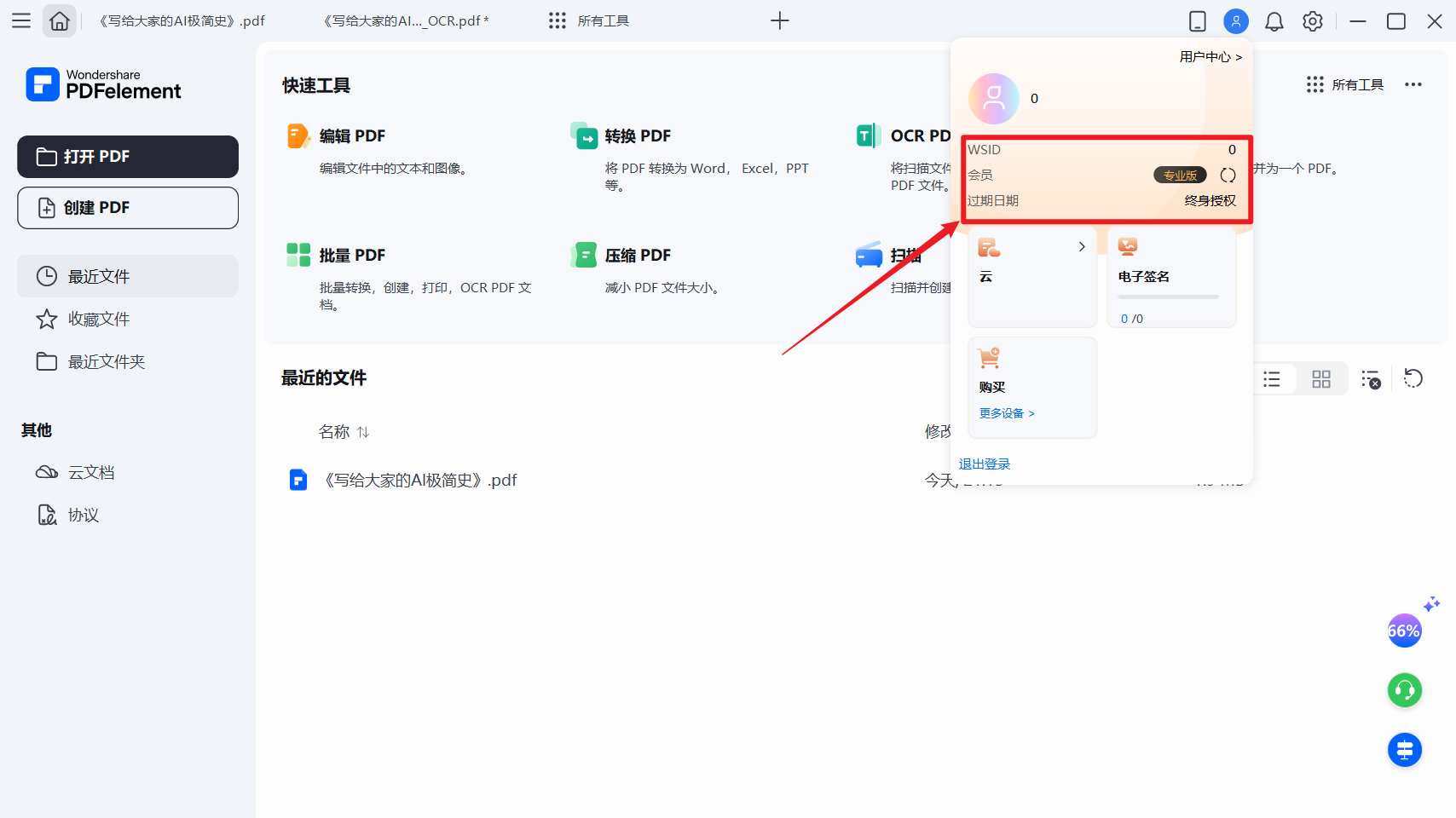Viewport: 1456px width, 818px height.
Task: Switch to grid thumbnail view
Action: click(1320, 379)
